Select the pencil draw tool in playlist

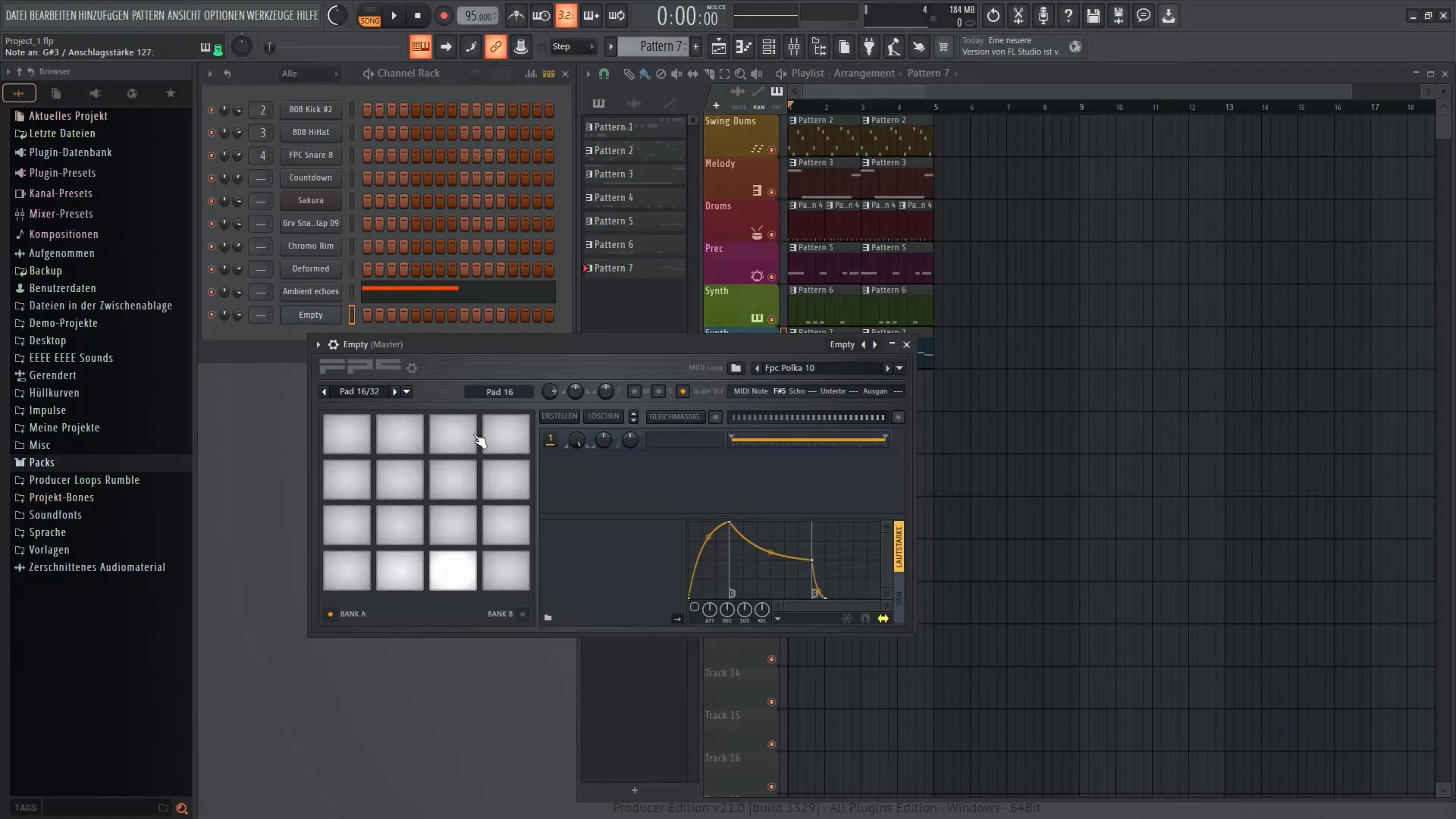629,74
